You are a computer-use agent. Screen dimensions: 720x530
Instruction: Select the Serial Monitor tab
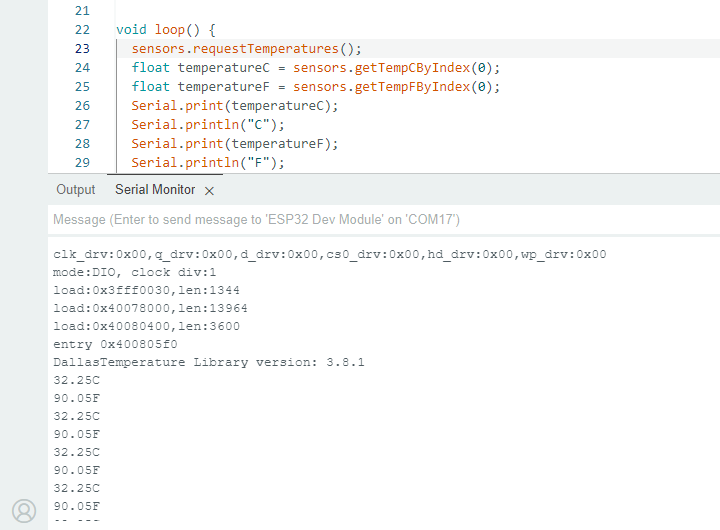[x=155, y=189]
